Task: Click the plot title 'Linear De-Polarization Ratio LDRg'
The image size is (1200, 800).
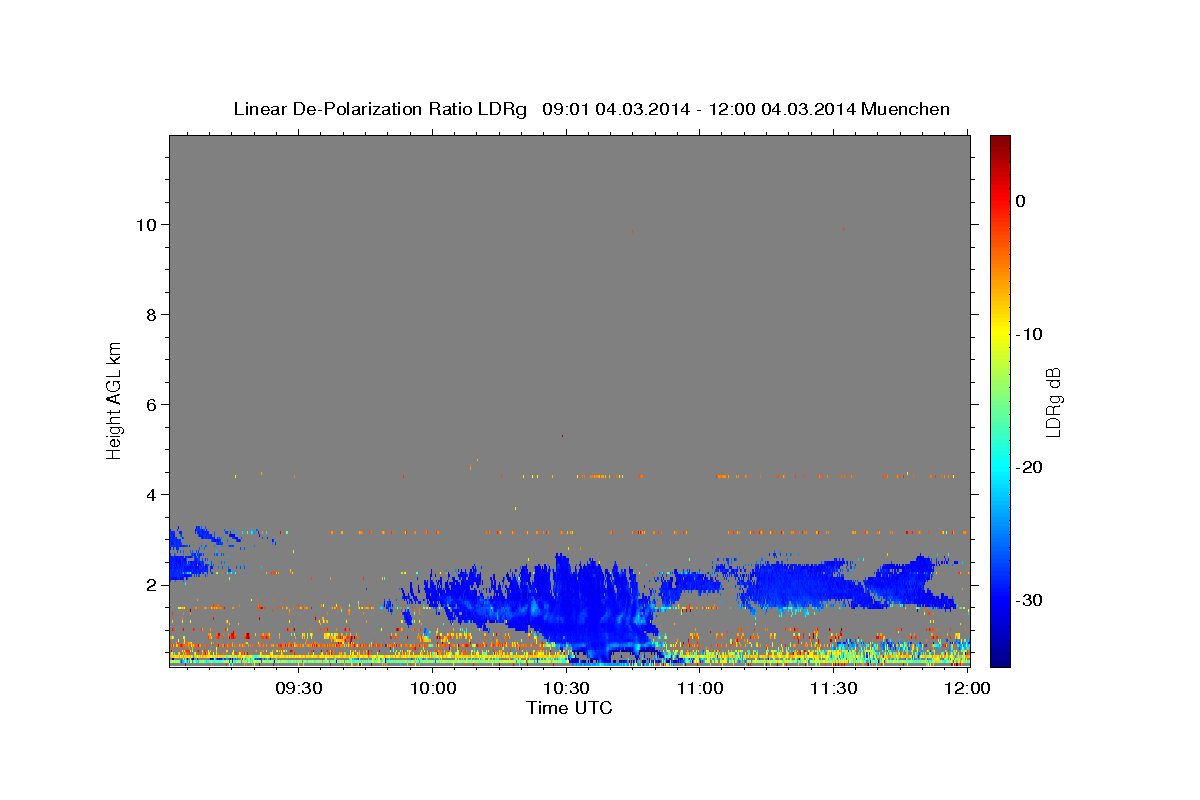Action: point(380,109)
